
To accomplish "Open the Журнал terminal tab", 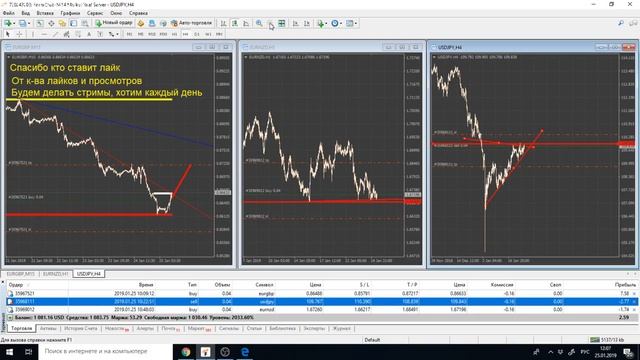I will coord(341,328).
